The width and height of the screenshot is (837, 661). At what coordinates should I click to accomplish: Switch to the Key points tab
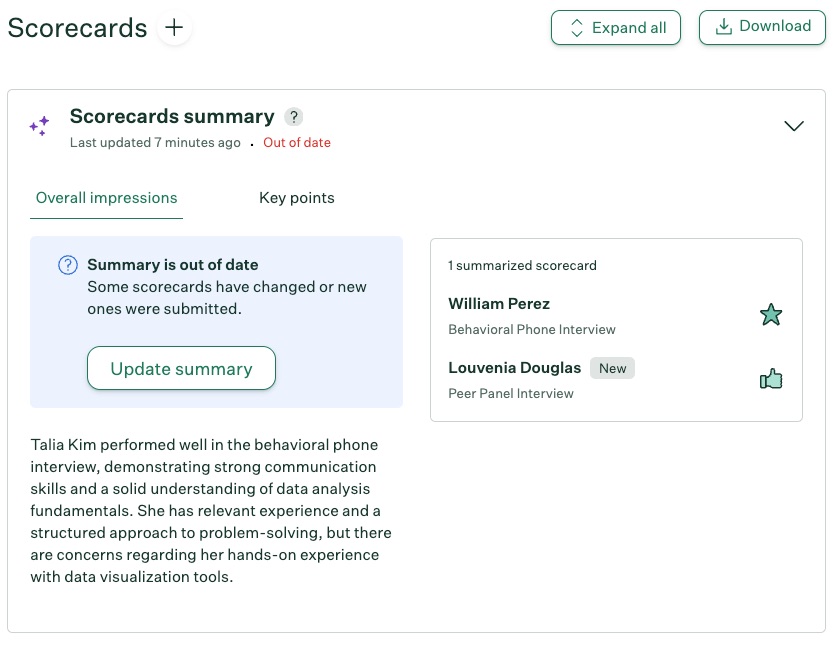point(296,198)
